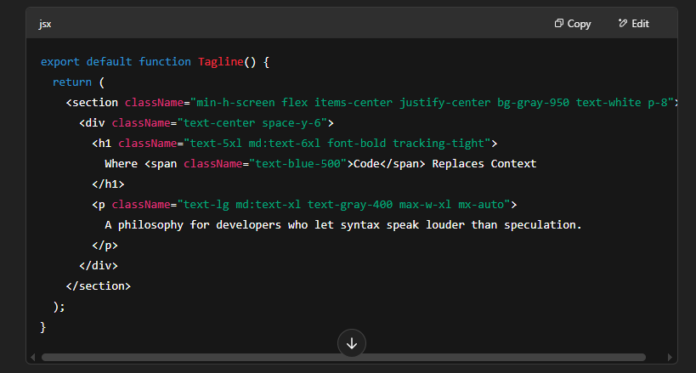Click the closing </section> tag
The height and width of the screenshot is (373, 696).
(x=98, y=286)
